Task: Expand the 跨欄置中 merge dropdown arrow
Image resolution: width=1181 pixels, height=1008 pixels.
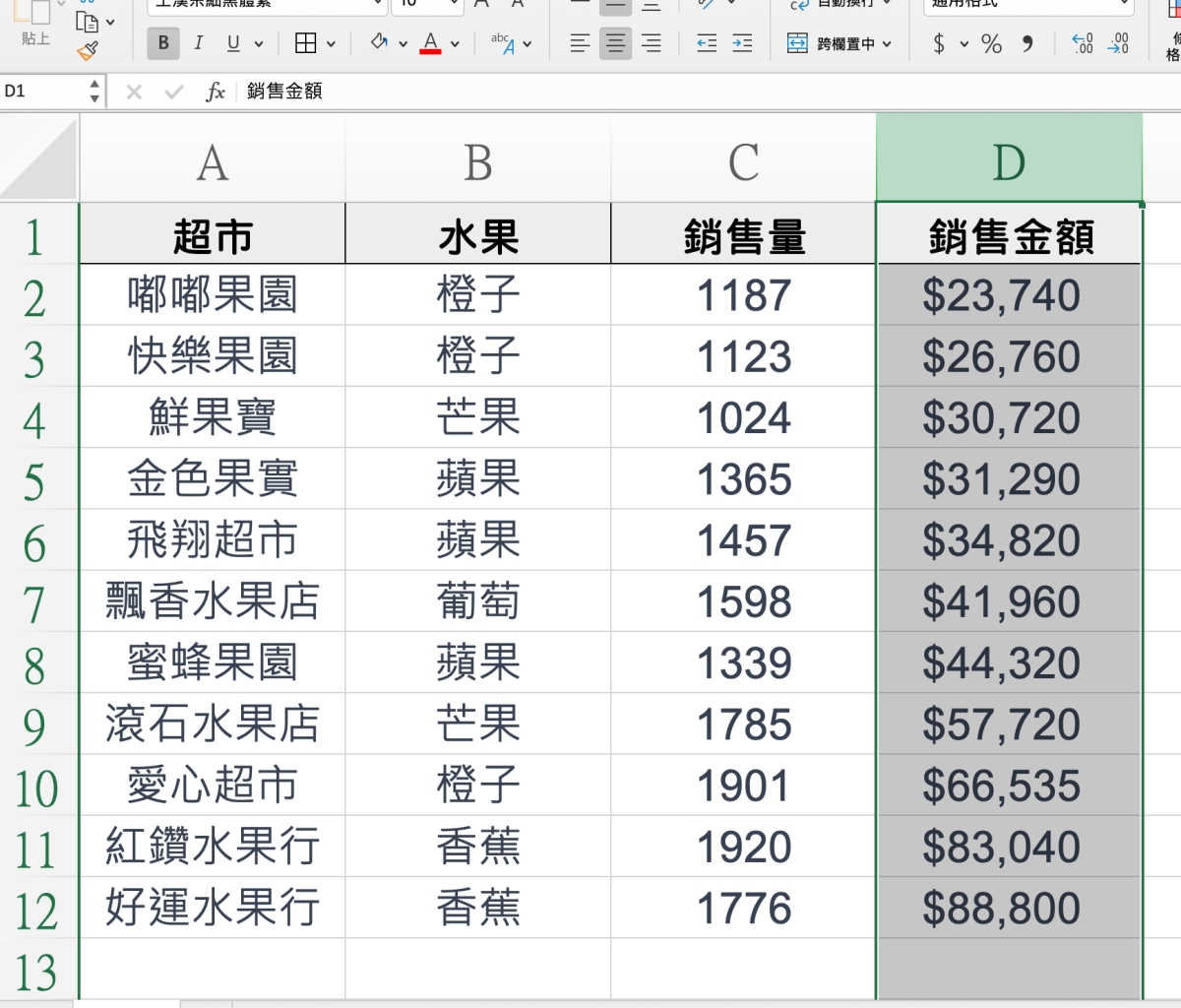Action: [887, 44]
